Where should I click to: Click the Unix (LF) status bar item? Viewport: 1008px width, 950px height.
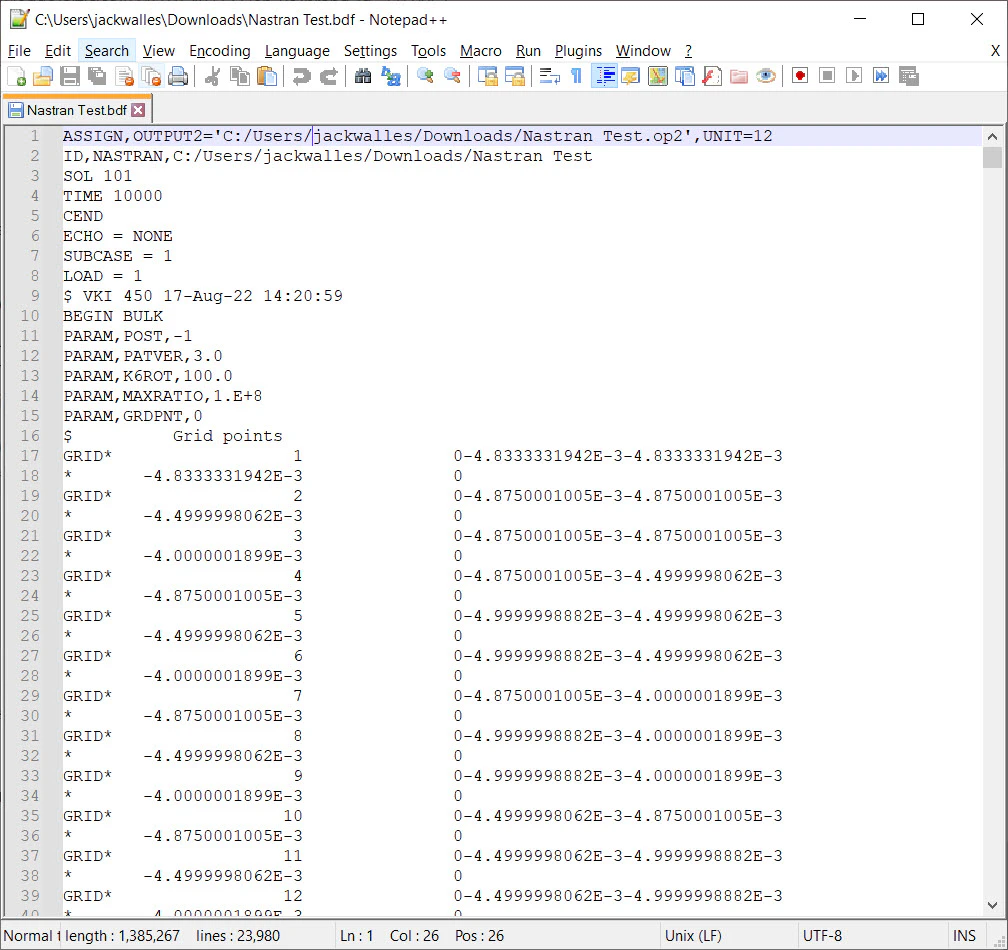691,935
